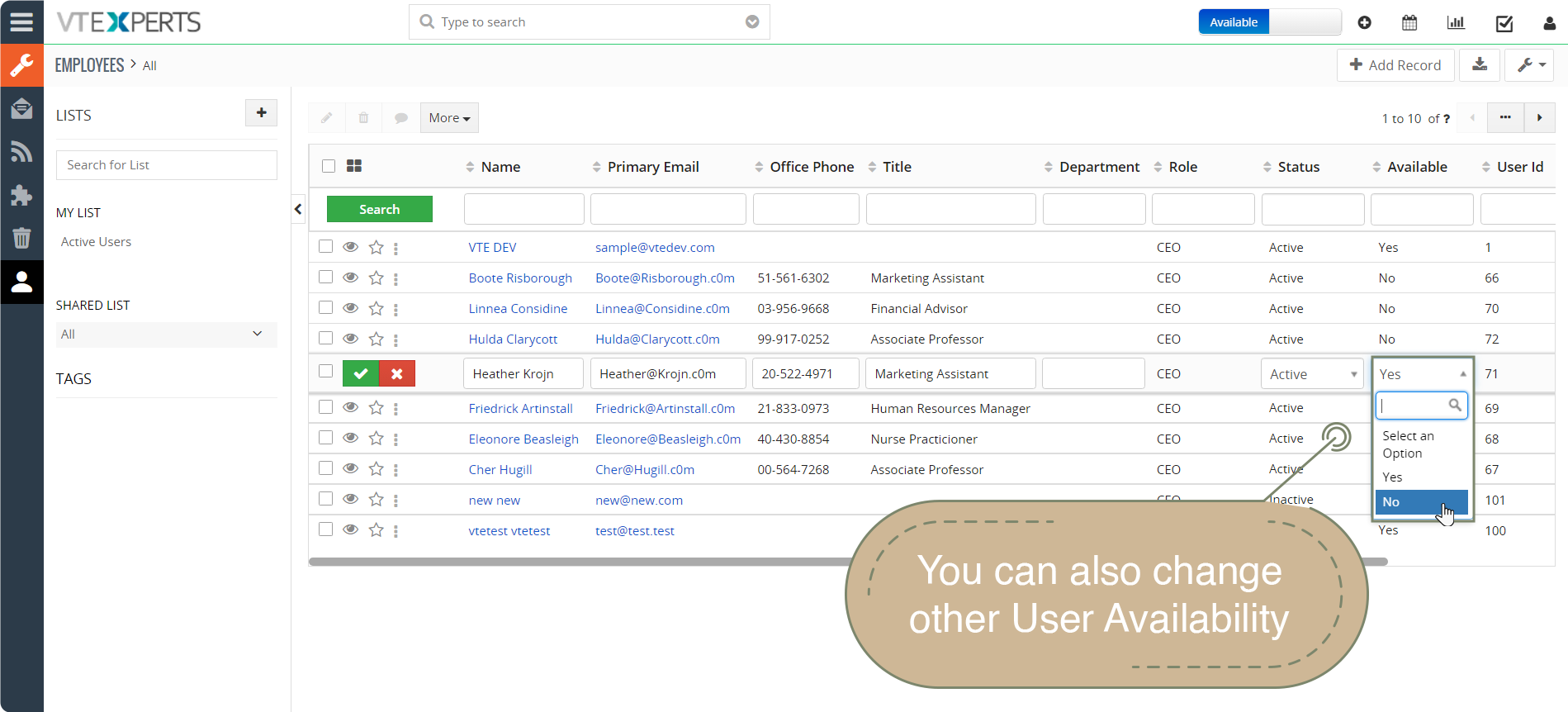
Task: Add a new list with plus button
Action: 261,113
